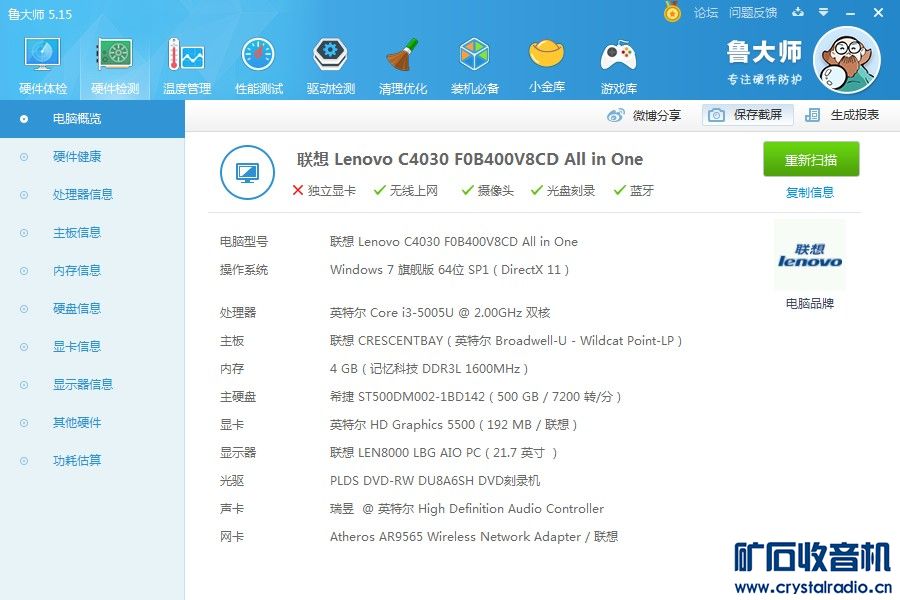The width and height of the screenshot is (900, 600).
Task: Open 处理器信息 sidebar item
Action: 92,195
